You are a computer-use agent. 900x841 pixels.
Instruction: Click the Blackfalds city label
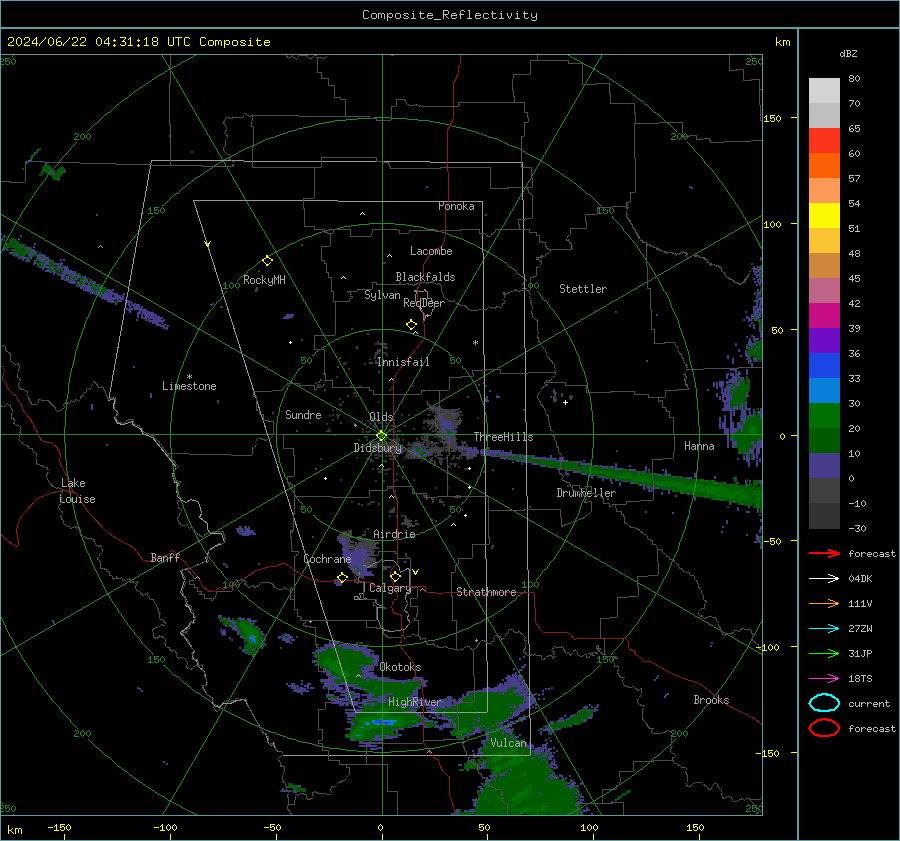[x=425, y=277]
